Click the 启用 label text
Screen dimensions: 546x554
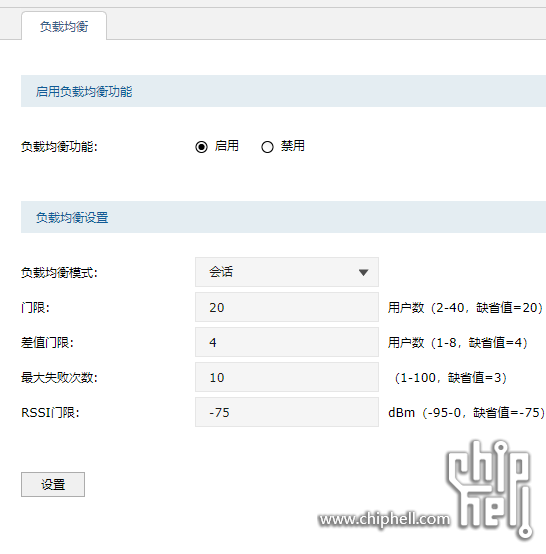pos(227,146)
